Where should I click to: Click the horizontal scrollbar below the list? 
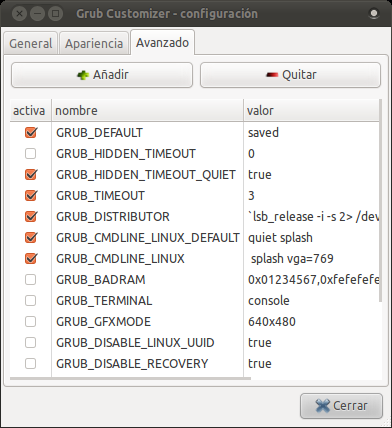130,379
